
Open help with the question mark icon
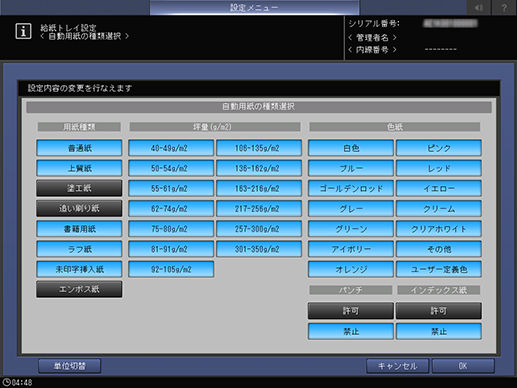point(504,7)
